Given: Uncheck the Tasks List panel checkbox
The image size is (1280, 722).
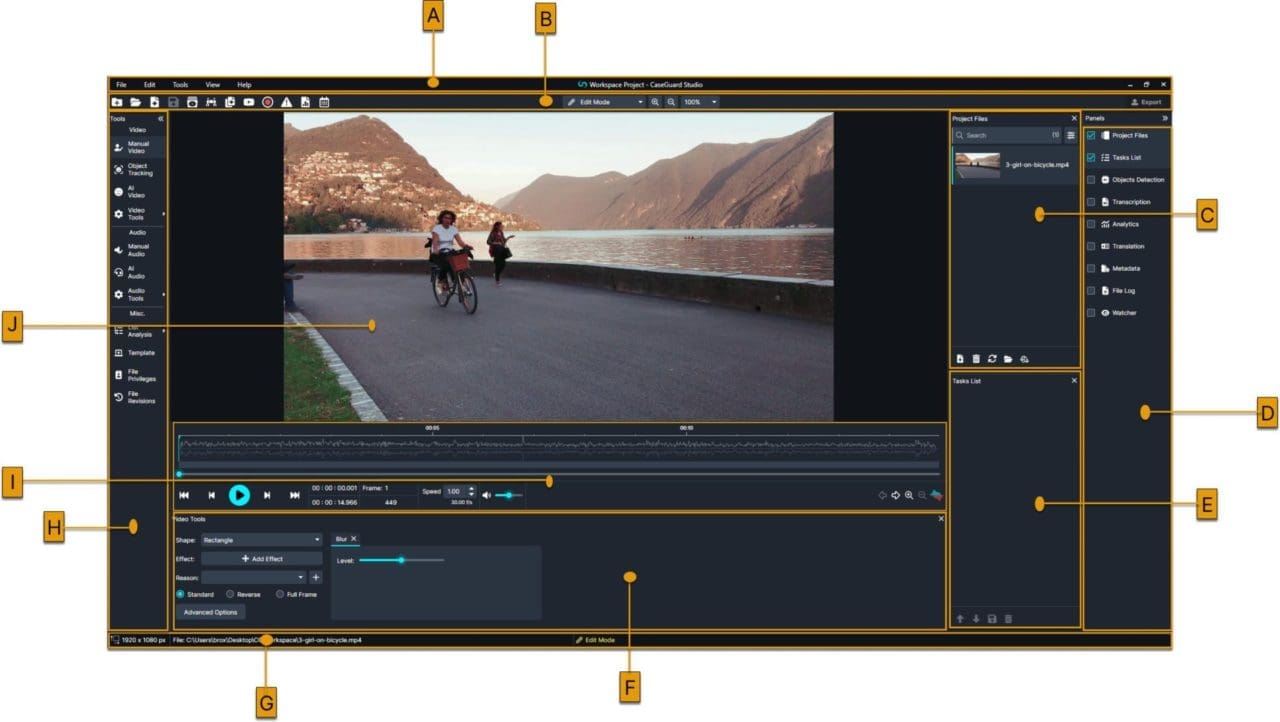Looking at the screenshot, I should pos(1091,158).
